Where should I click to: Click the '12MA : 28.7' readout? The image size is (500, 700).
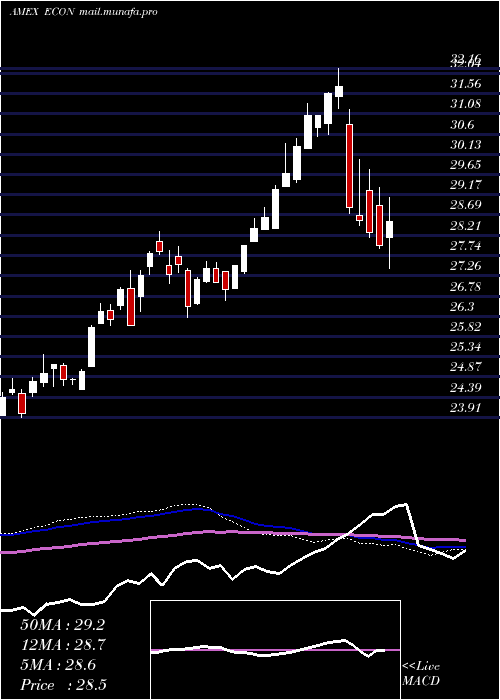click(62, 645)
